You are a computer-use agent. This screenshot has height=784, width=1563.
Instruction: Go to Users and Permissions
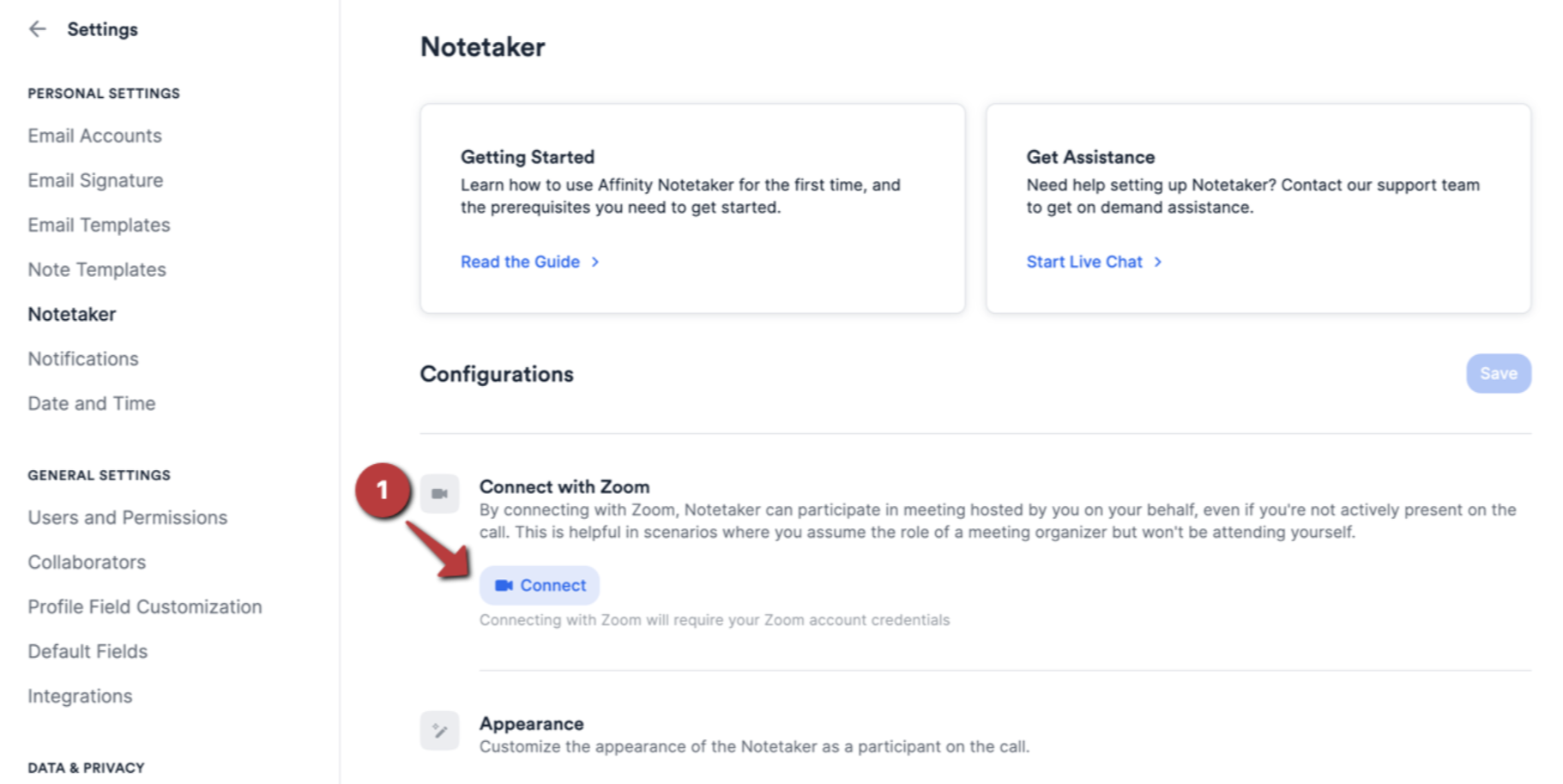coord(128,517)
